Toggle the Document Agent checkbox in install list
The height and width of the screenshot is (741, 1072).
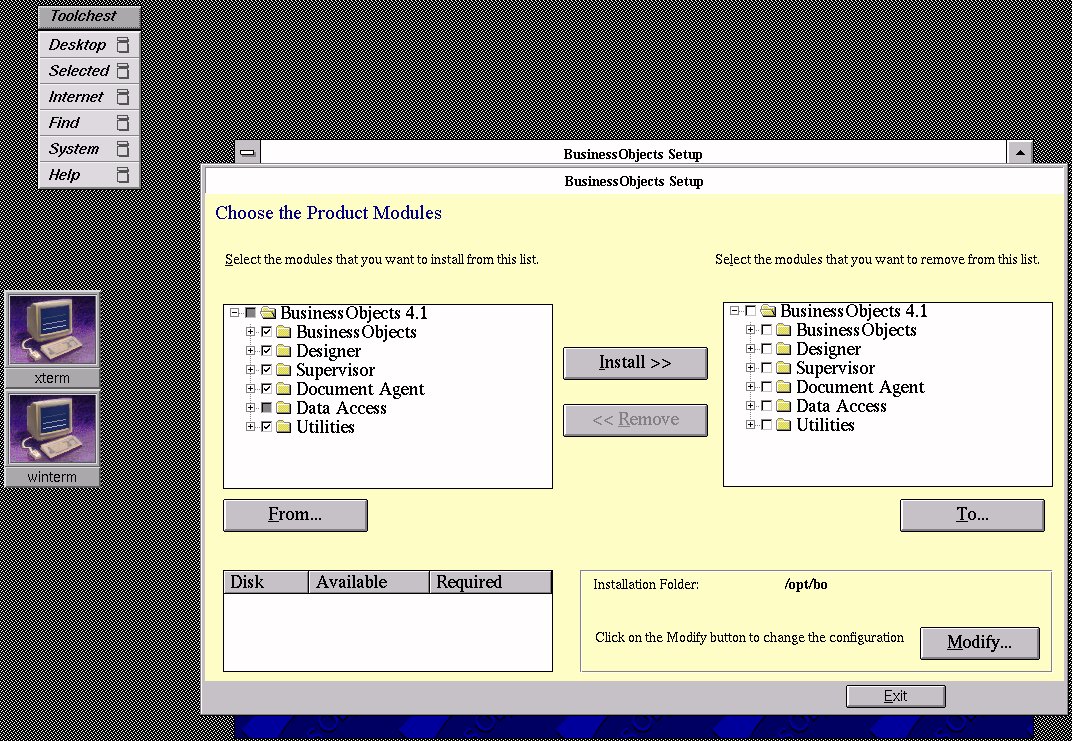click(x=266, y=389)
